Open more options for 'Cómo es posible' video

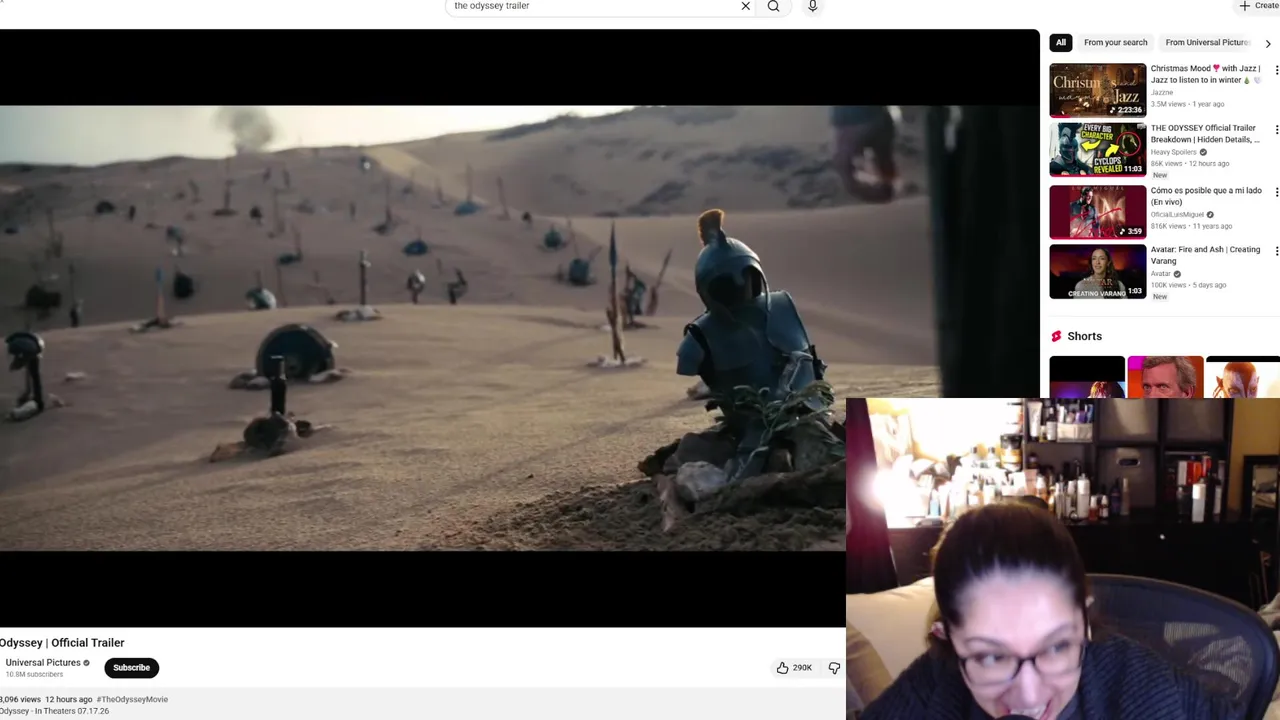coord(1276,192)
